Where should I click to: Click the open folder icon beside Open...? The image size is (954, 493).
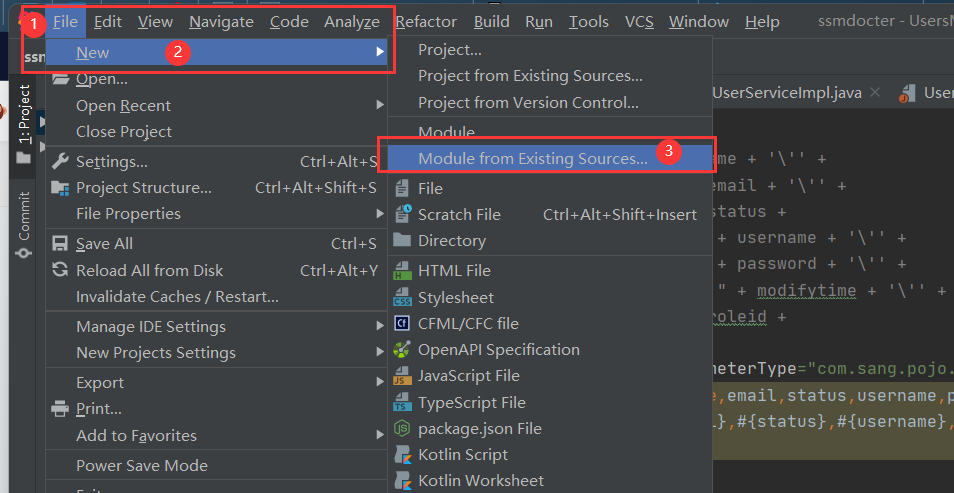60,79
